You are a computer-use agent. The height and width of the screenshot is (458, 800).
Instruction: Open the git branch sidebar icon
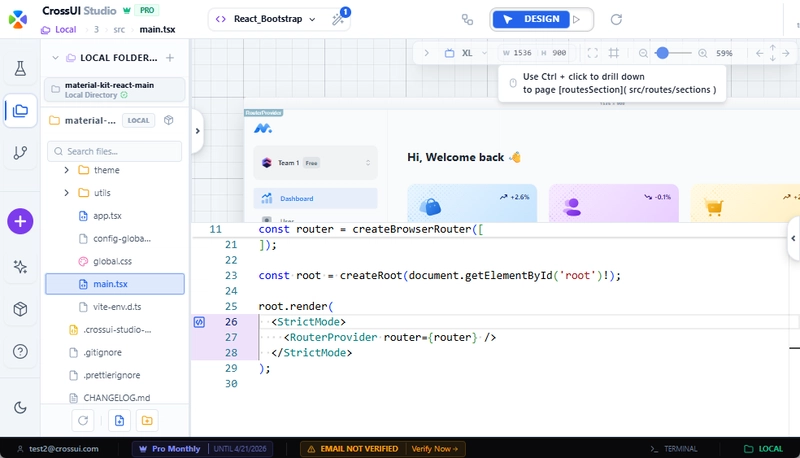tap(20, 152)
